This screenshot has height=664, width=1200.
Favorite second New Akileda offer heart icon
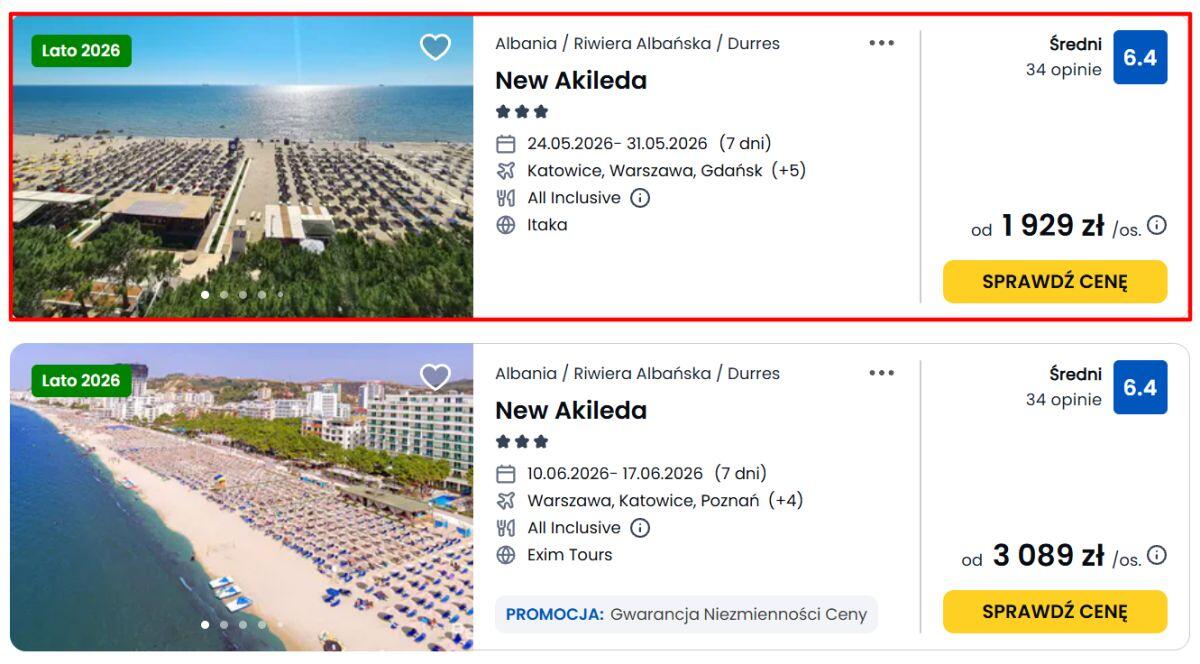tap(435, 377)
